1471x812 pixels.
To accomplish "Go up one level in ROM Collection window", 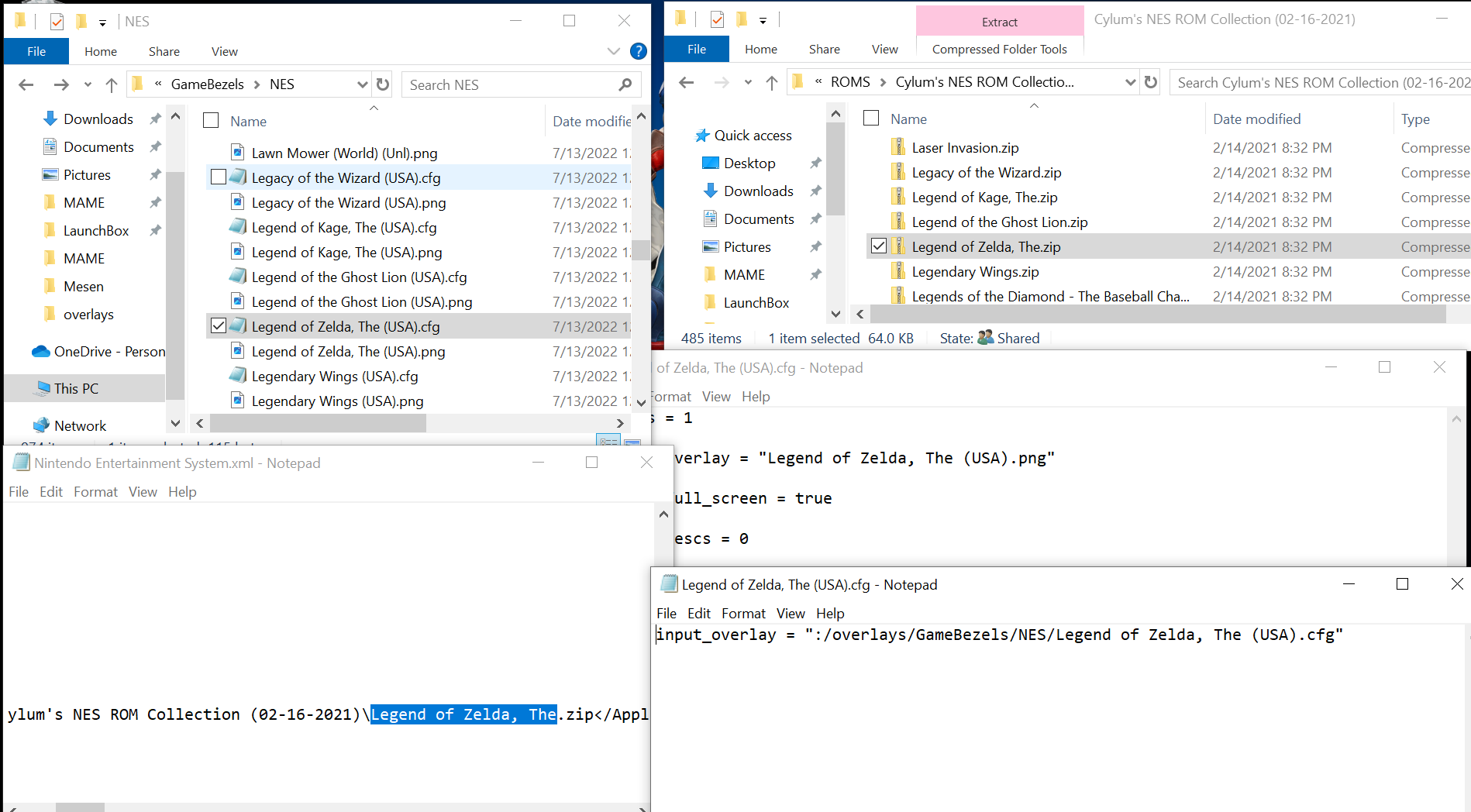I will click(772, 82).
